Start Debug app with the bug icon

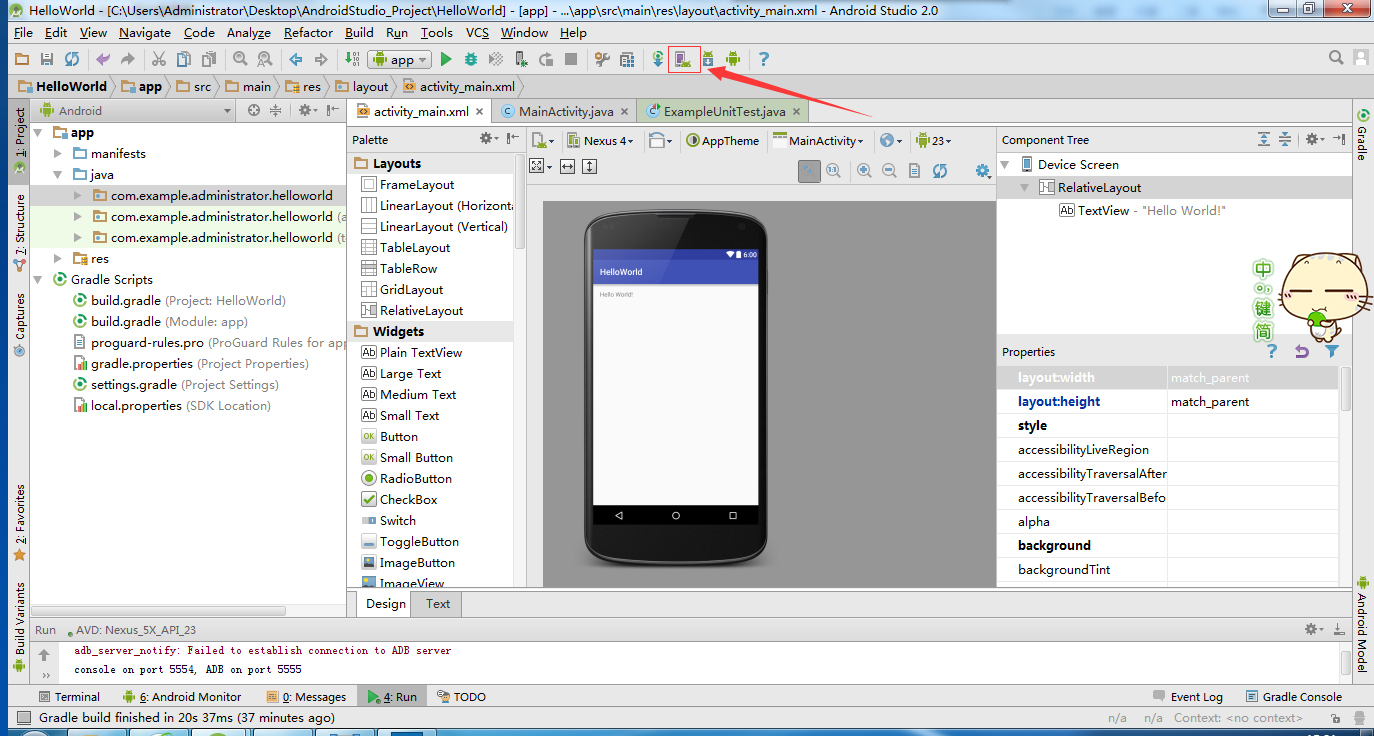[471, 59]
